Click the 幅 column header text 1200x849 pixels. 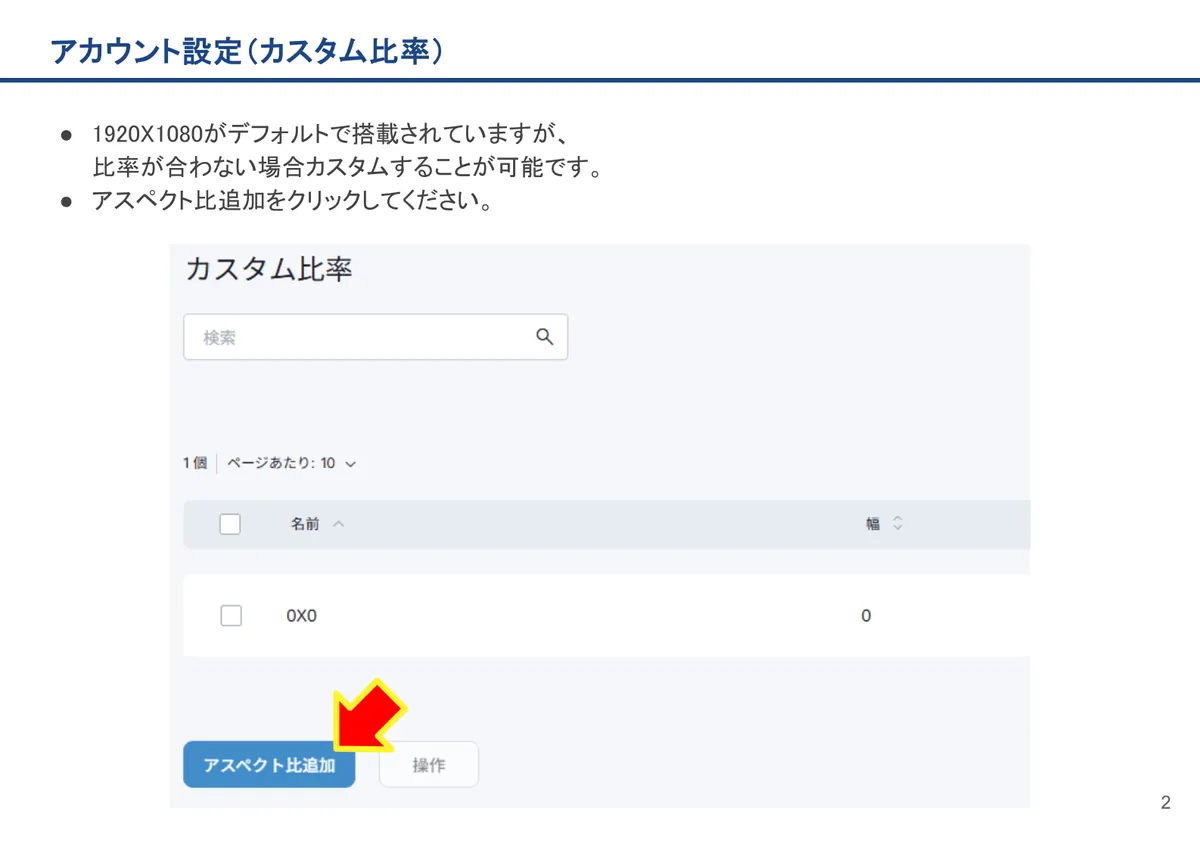[873, 524]
